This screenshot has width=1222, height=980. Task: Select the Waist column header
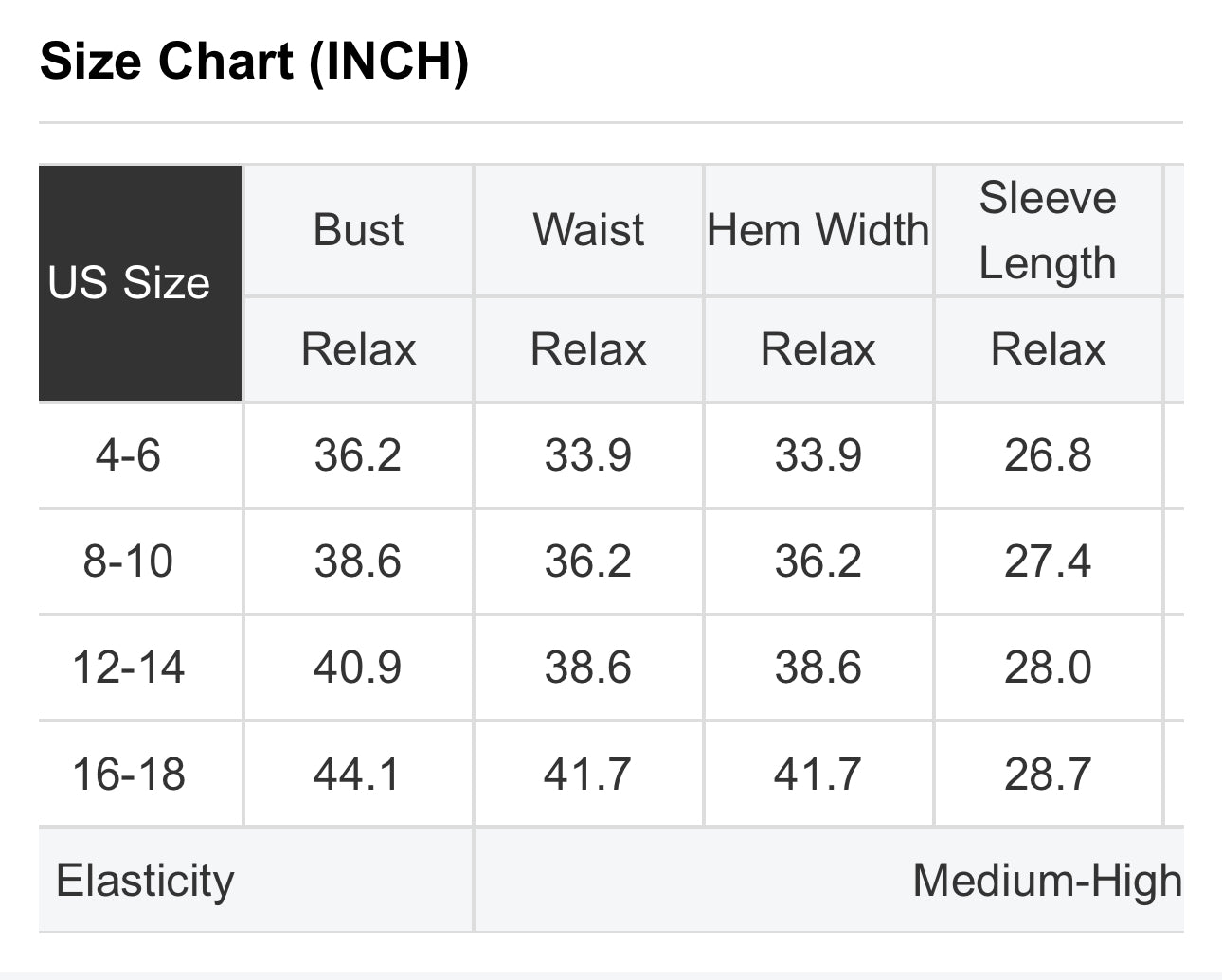click(x=588, y=230)
